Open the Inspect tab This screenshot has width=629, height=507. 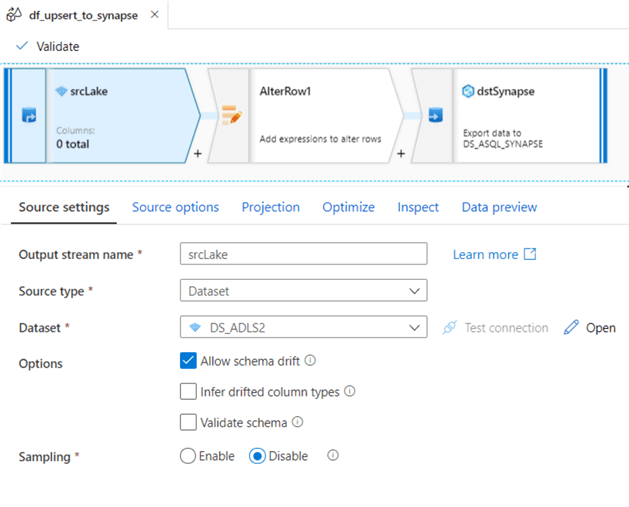[x=418, y=207]
